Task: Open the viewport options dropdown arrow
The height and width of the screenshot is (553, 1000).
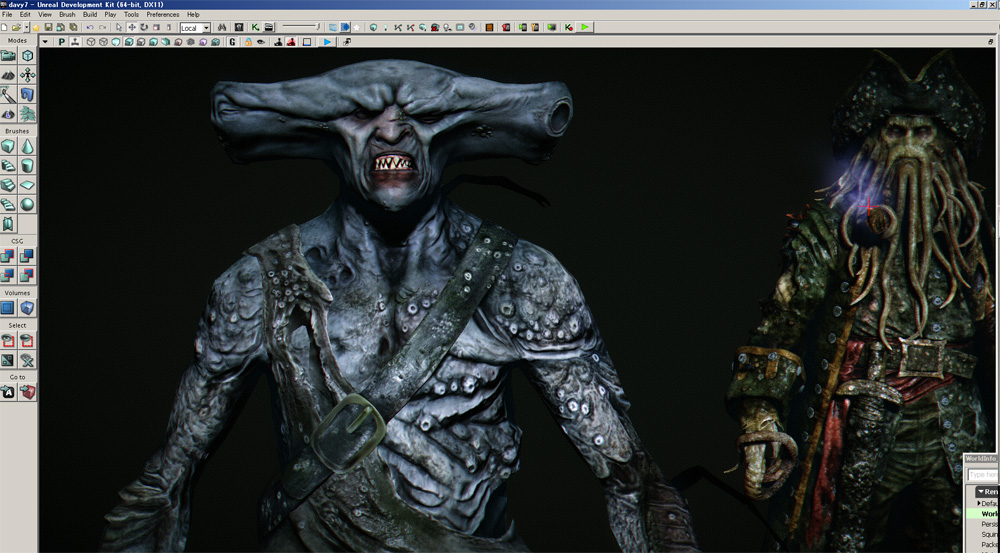Action: point(45,42)
